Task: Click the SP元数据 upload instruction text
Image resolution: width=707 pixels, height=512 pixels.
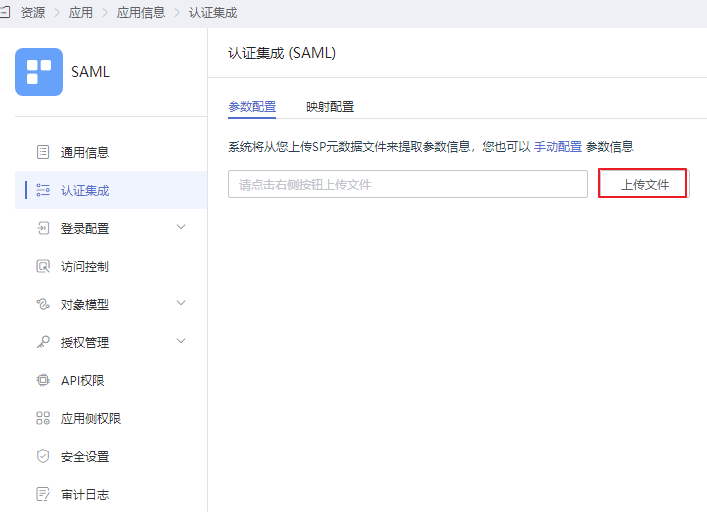Action: (x=431, y=146)
